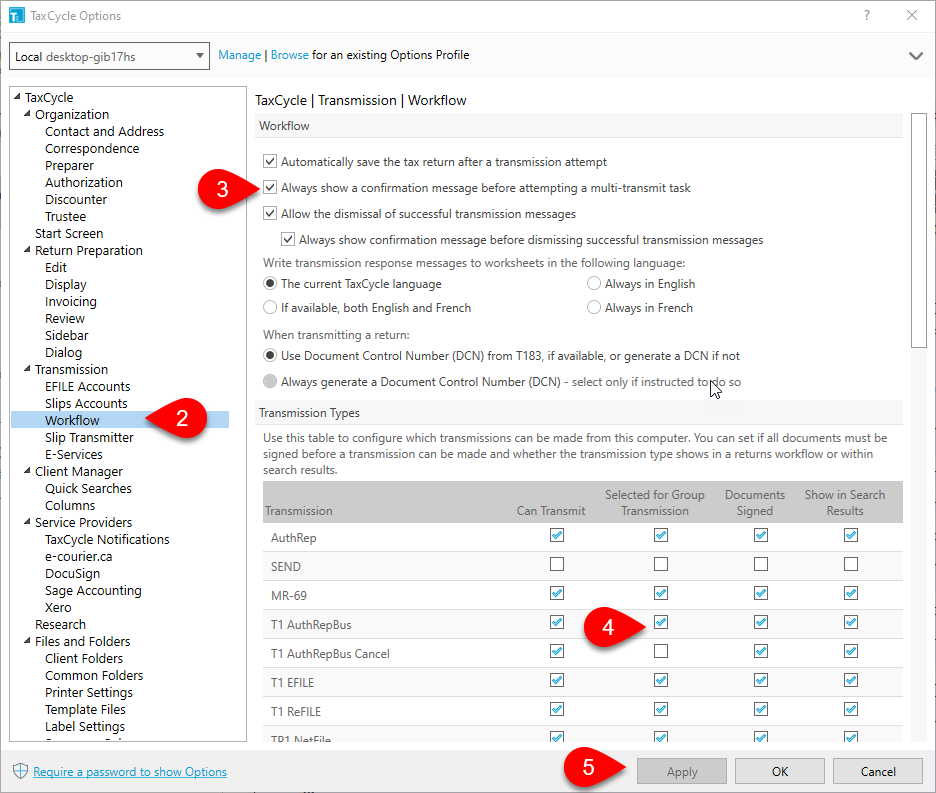Viewport: 936px width, 793px height.
Task: Collapse the Transmission tree node
Action: tap(27, 368)
